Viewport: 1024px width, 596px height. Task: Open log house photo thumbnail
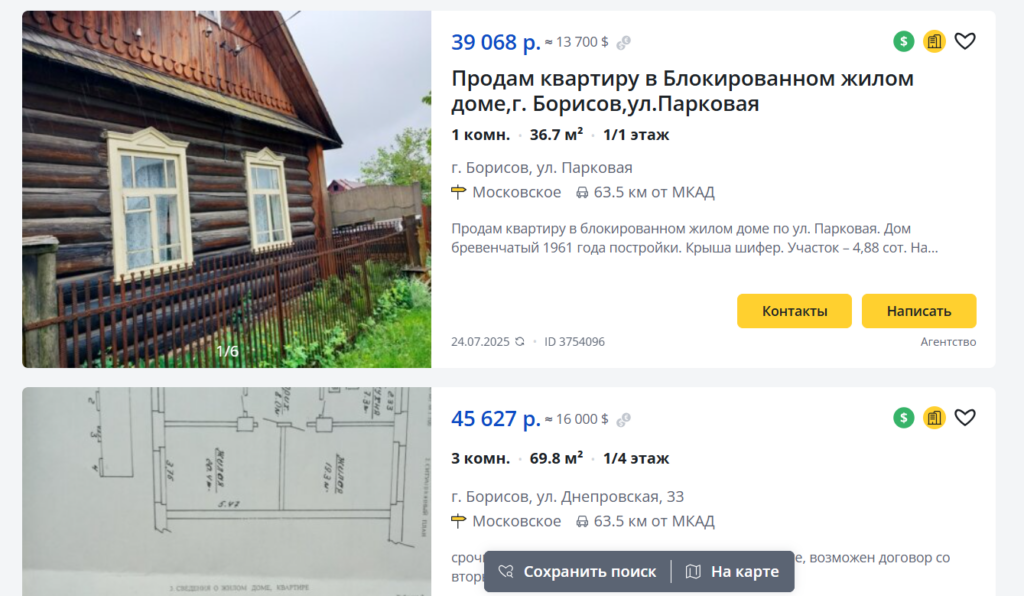point(227,189)
